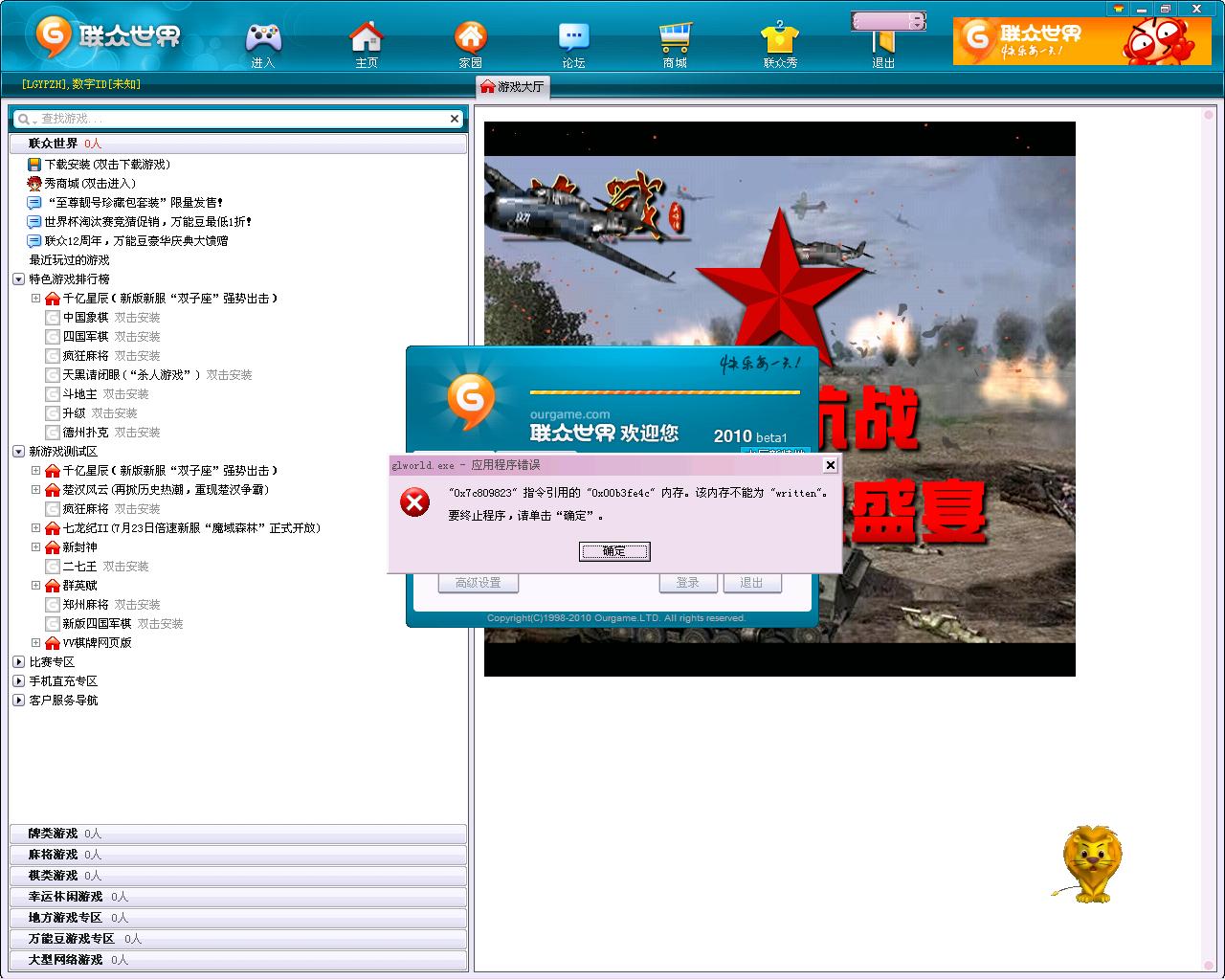
Task: Expand the plus box beside 群英赋
Action: click(36, 586)
